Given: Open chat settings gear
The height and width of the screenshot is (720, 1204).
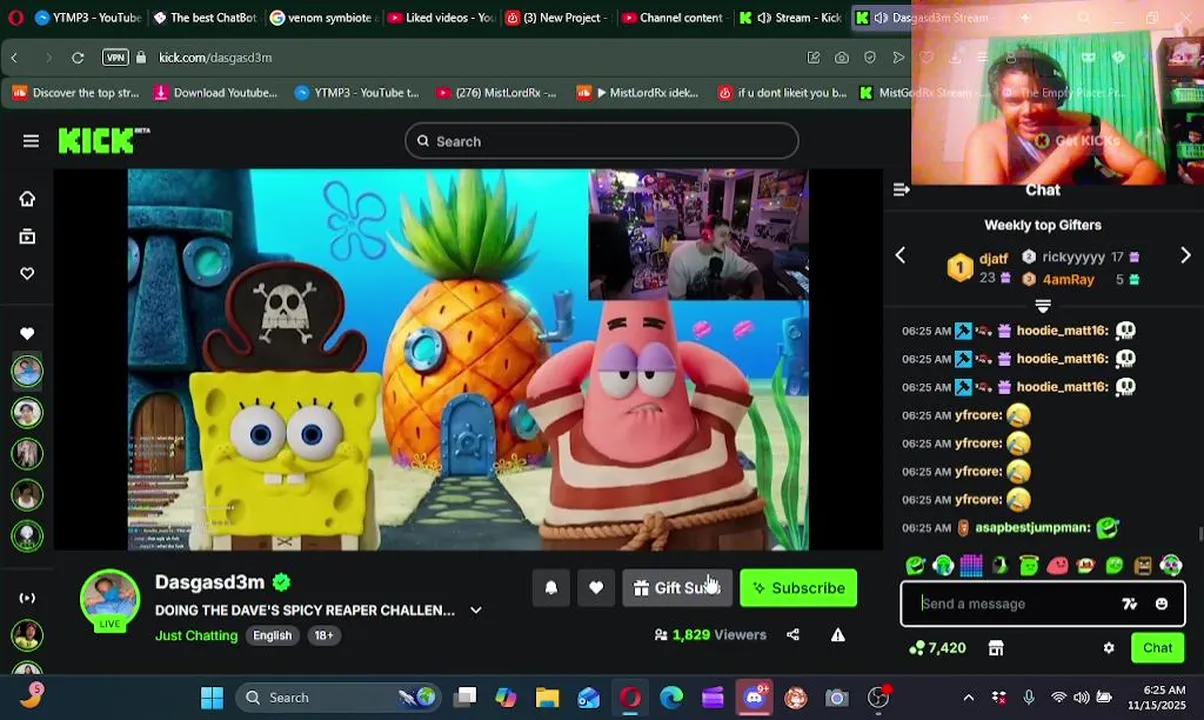Looking at the screenshot, I should coord(1109,648).
